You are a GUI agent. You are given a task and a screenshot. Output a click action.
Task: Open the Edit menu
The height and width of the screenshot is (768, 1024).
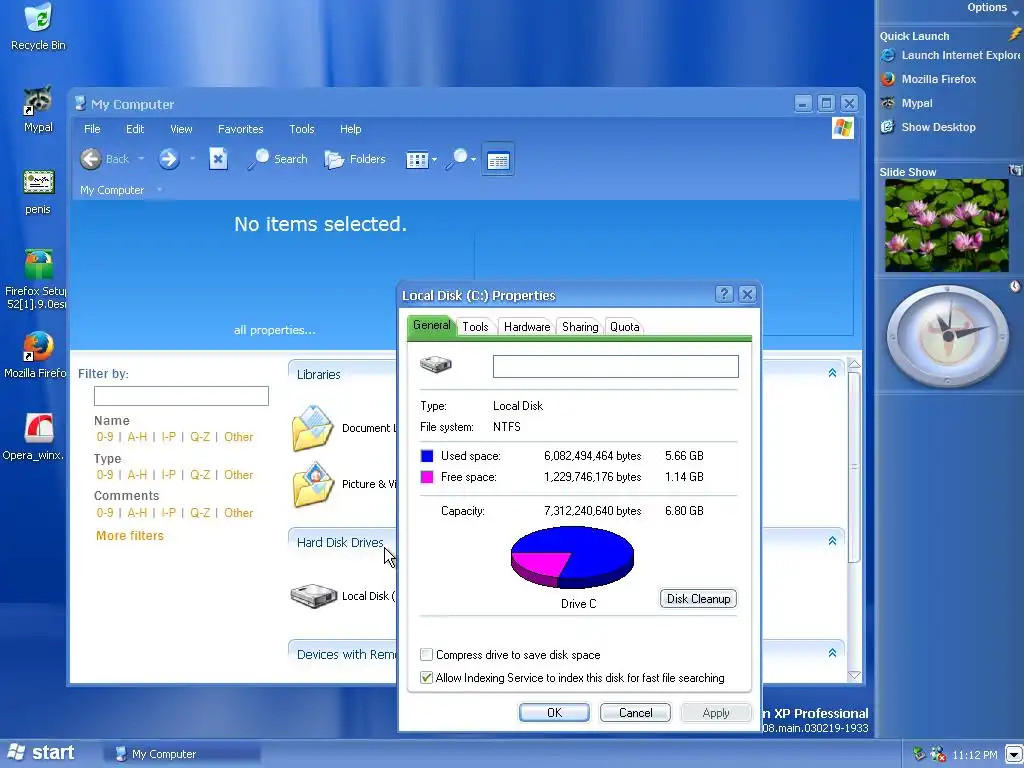coord(135,129)
